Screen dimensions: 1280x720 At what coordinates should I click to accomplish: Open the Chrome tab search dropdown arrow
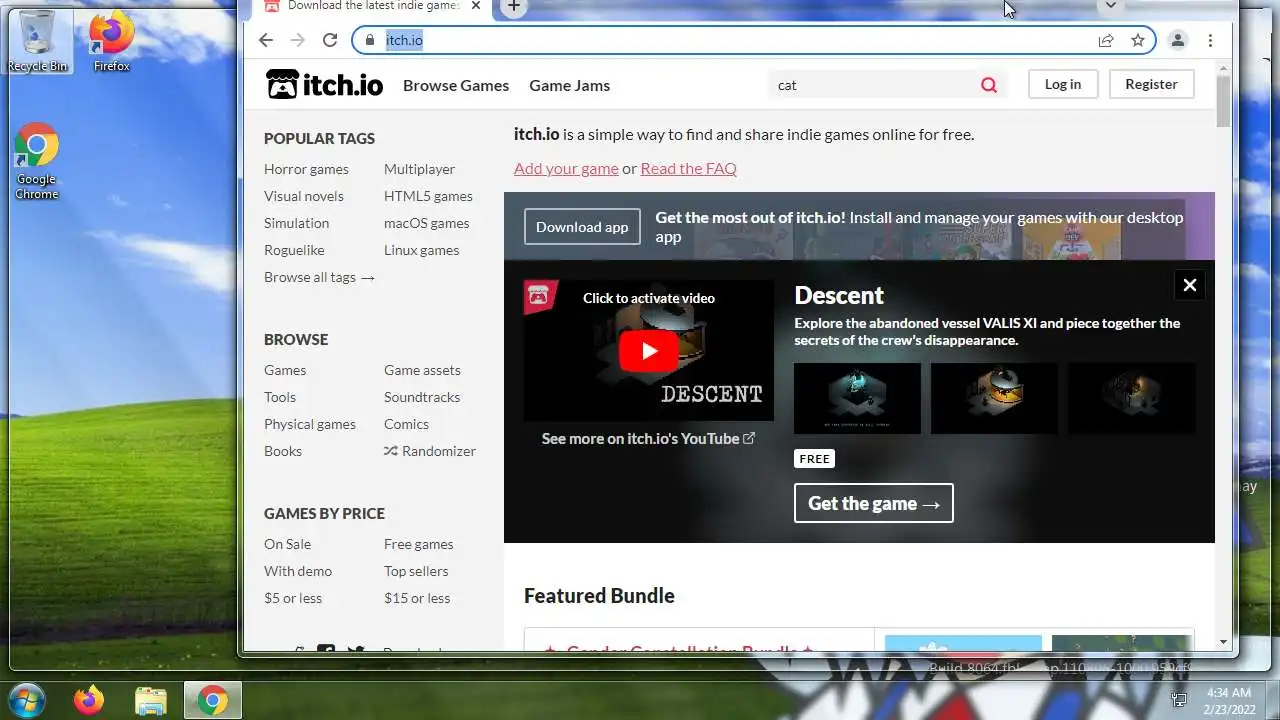1110,6
